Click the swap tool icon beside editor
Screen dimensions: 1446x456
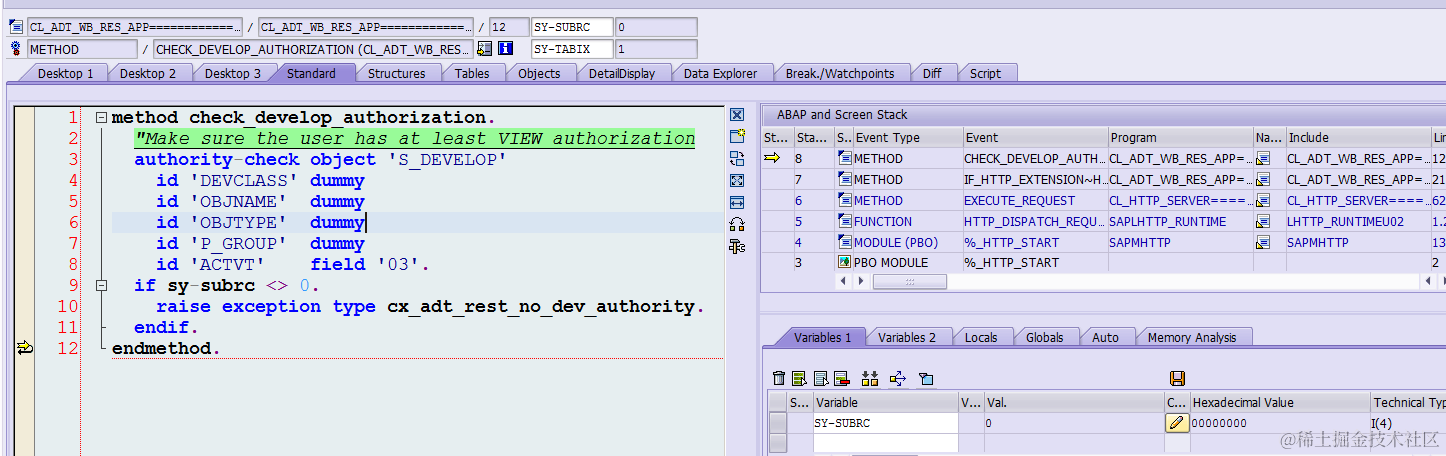737,158
